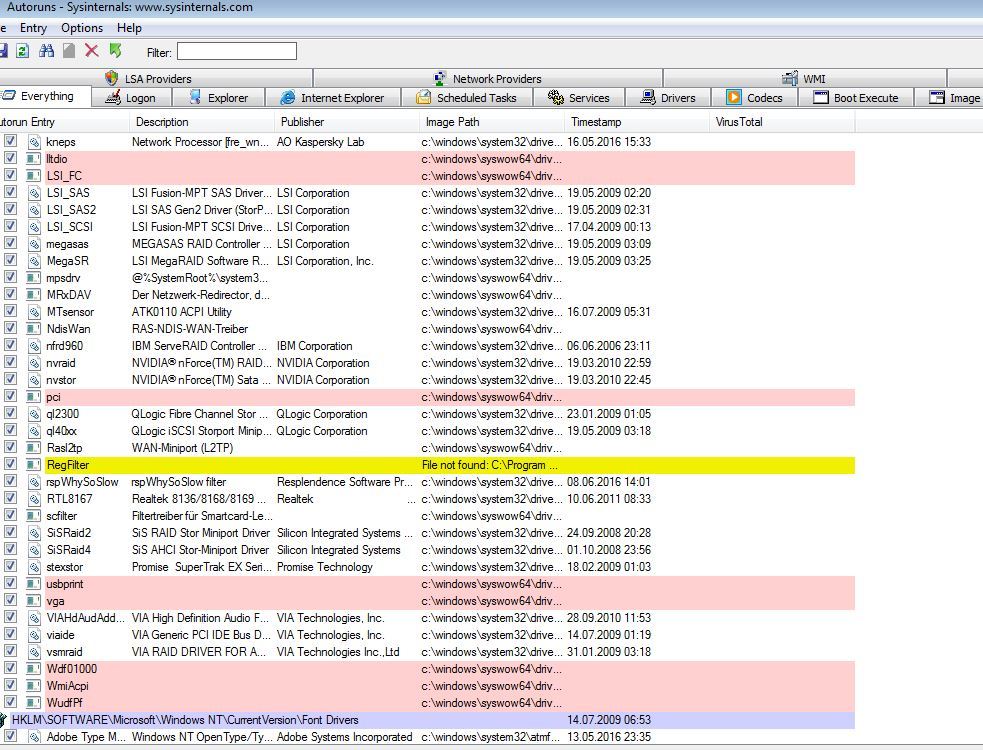Sort by the Timestamp column header
Viewport: 983px width, 750px height.
[x=637, y=122]
